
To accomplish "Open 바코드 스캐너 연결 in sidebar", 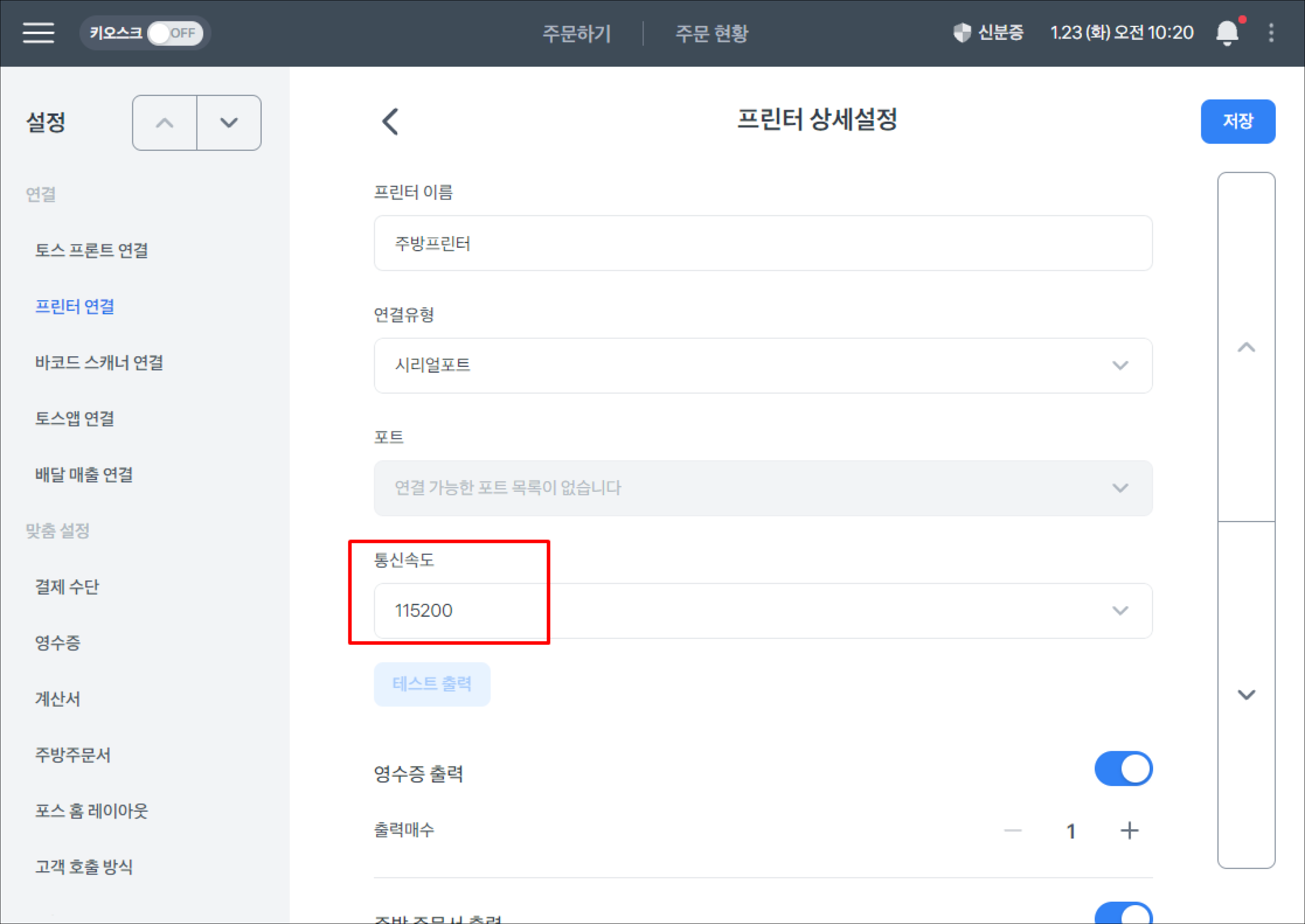I will click(x=99, y=362).
